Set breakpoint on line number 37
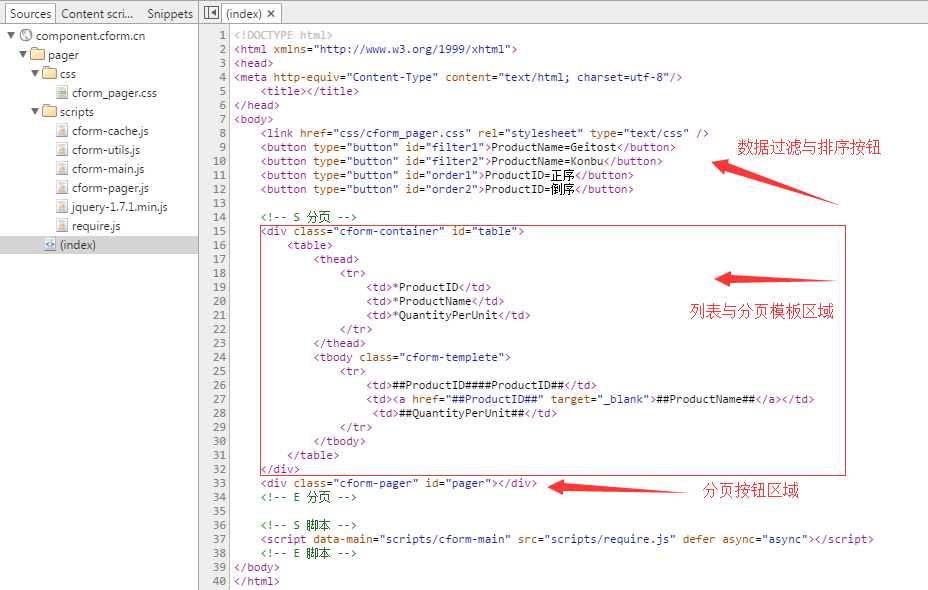The image size is (928, 590). (x=220, y=539)
